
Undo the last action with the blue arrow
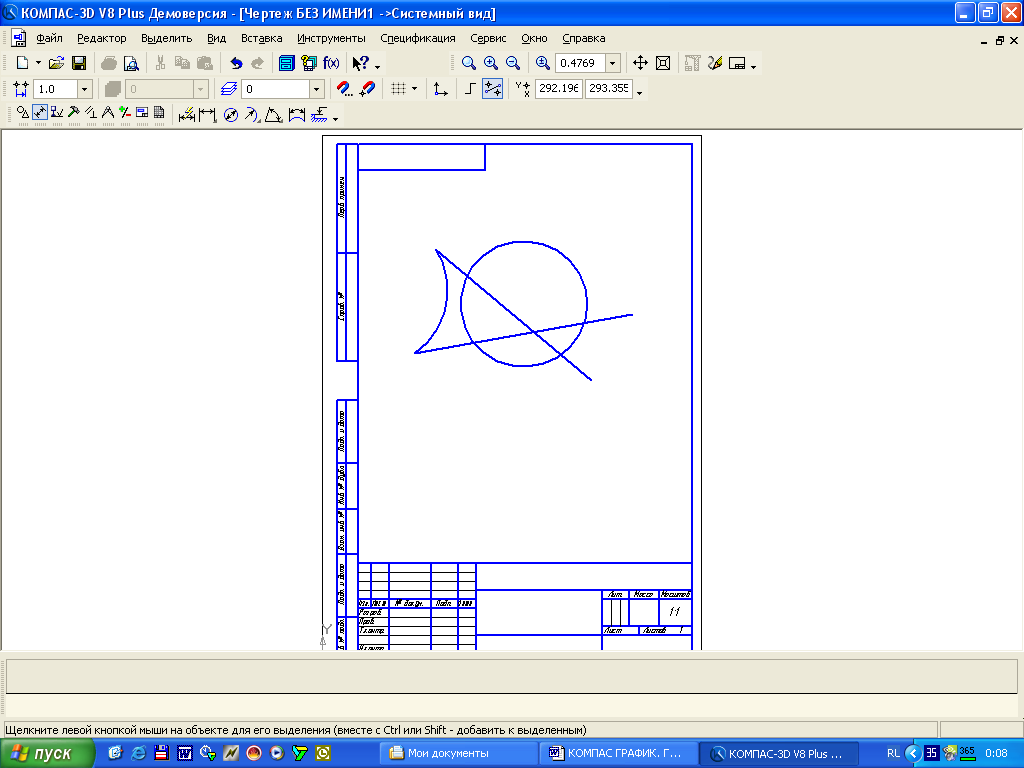coord(236,63)
